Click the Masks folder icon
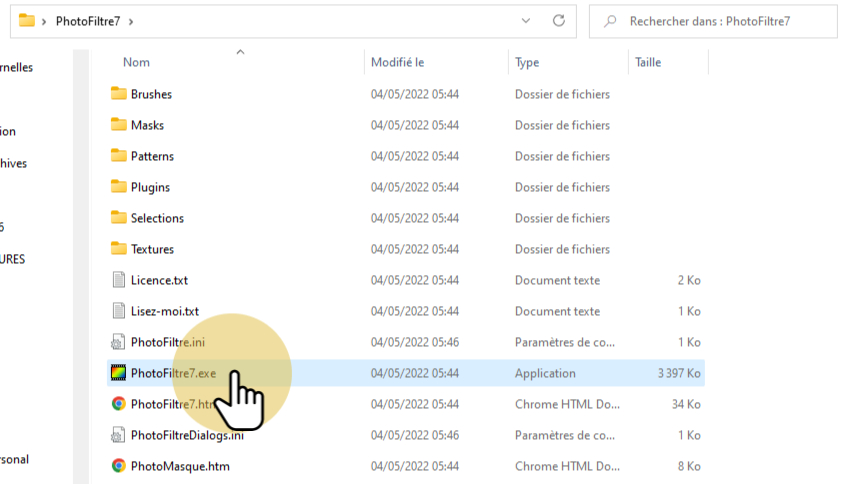842x484 pixels. 119,125
